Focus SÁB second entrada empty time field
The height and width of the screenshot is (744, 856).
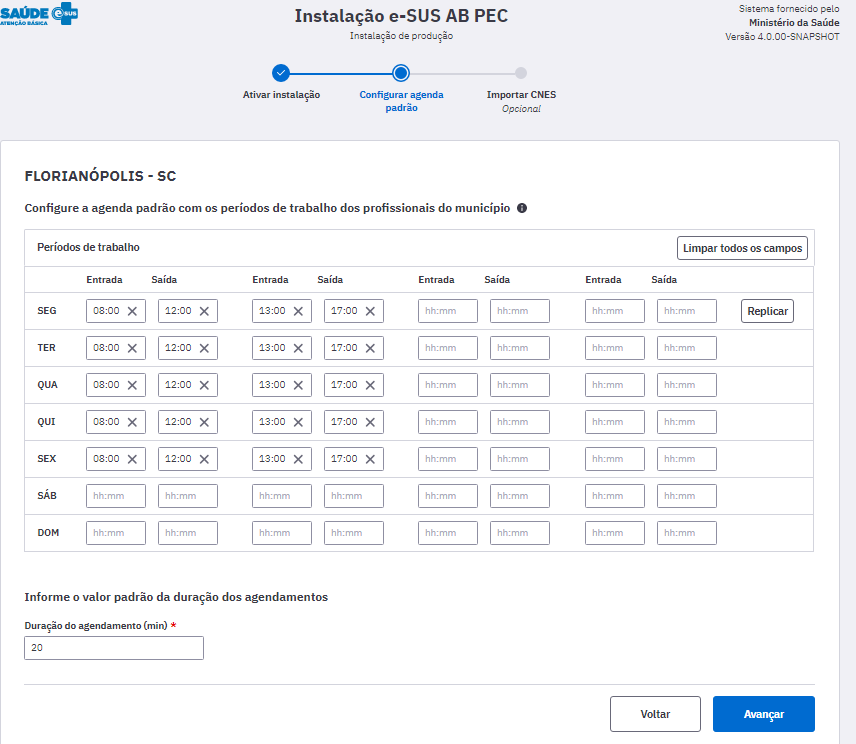[282, 496]
